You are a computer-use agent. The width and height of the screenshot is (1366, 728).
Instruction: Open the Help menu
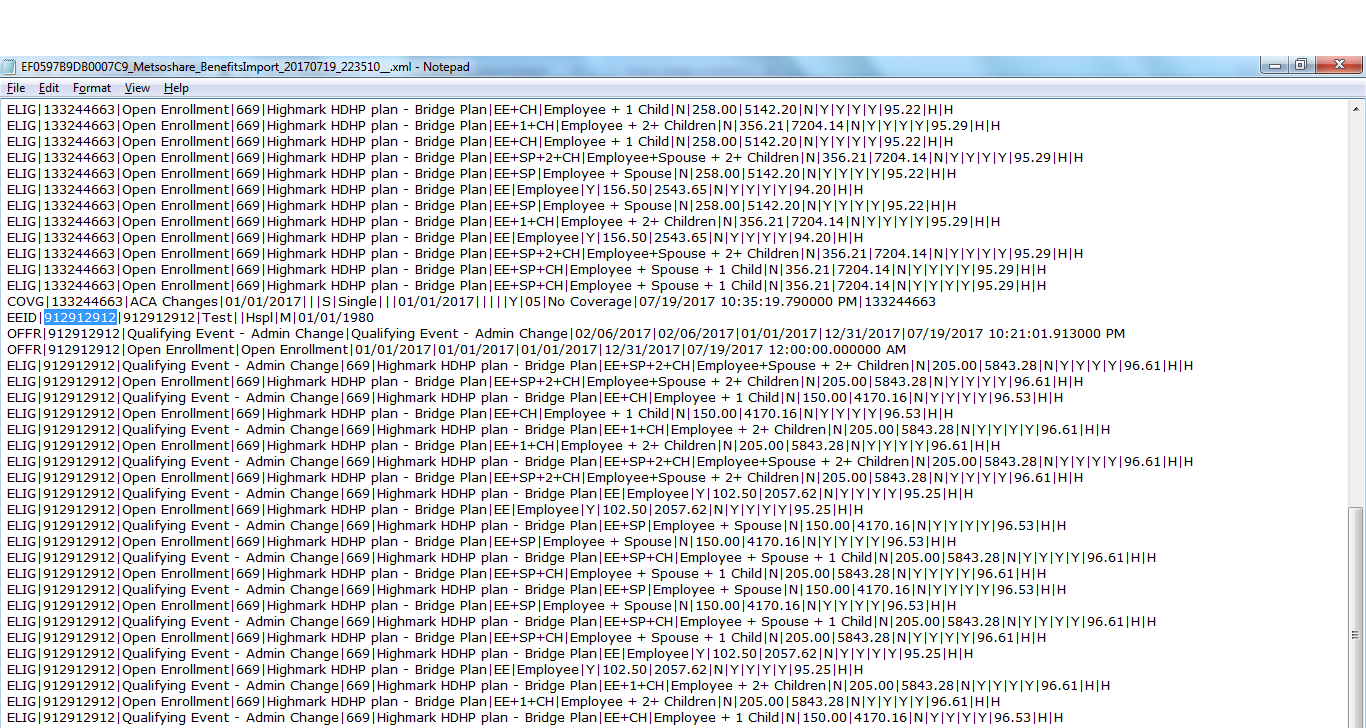pyautogui.click(x=176, y=88)
